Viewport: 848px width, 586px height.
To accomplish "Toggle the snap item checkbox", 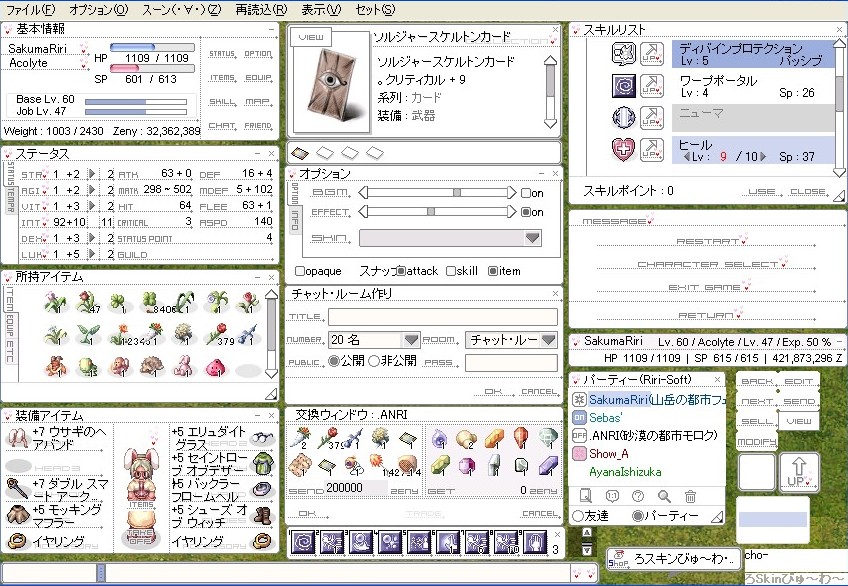I will (493, 271).
